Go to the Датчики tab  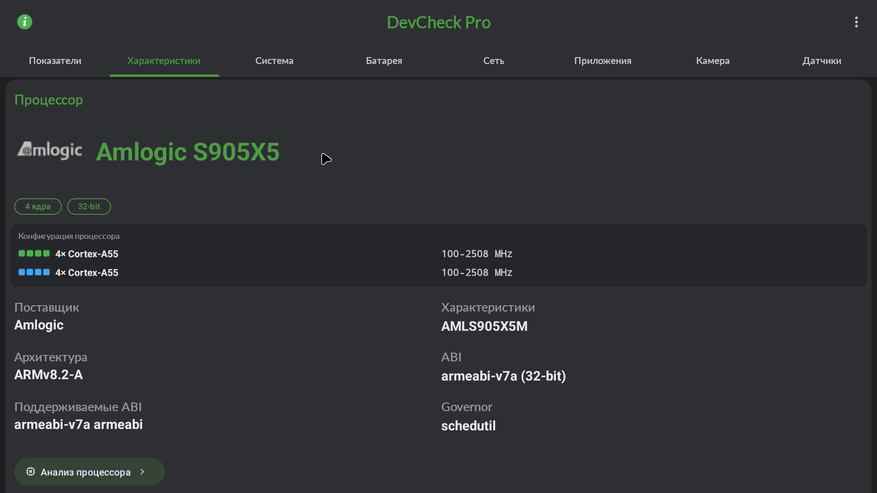822,60
